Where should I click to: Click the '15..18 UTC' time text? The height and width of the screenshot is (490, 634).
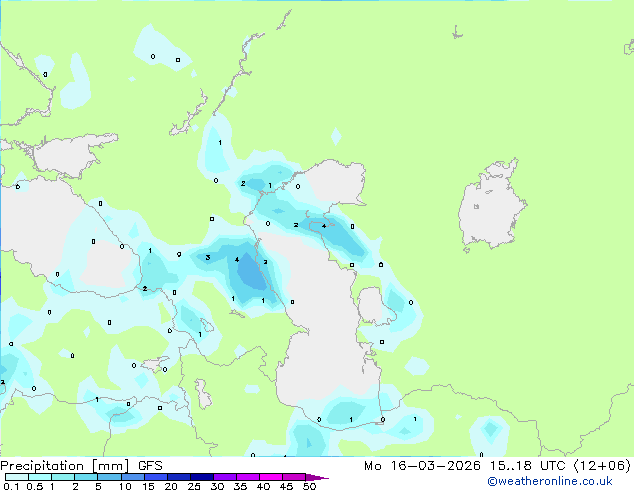click(527, 466)
